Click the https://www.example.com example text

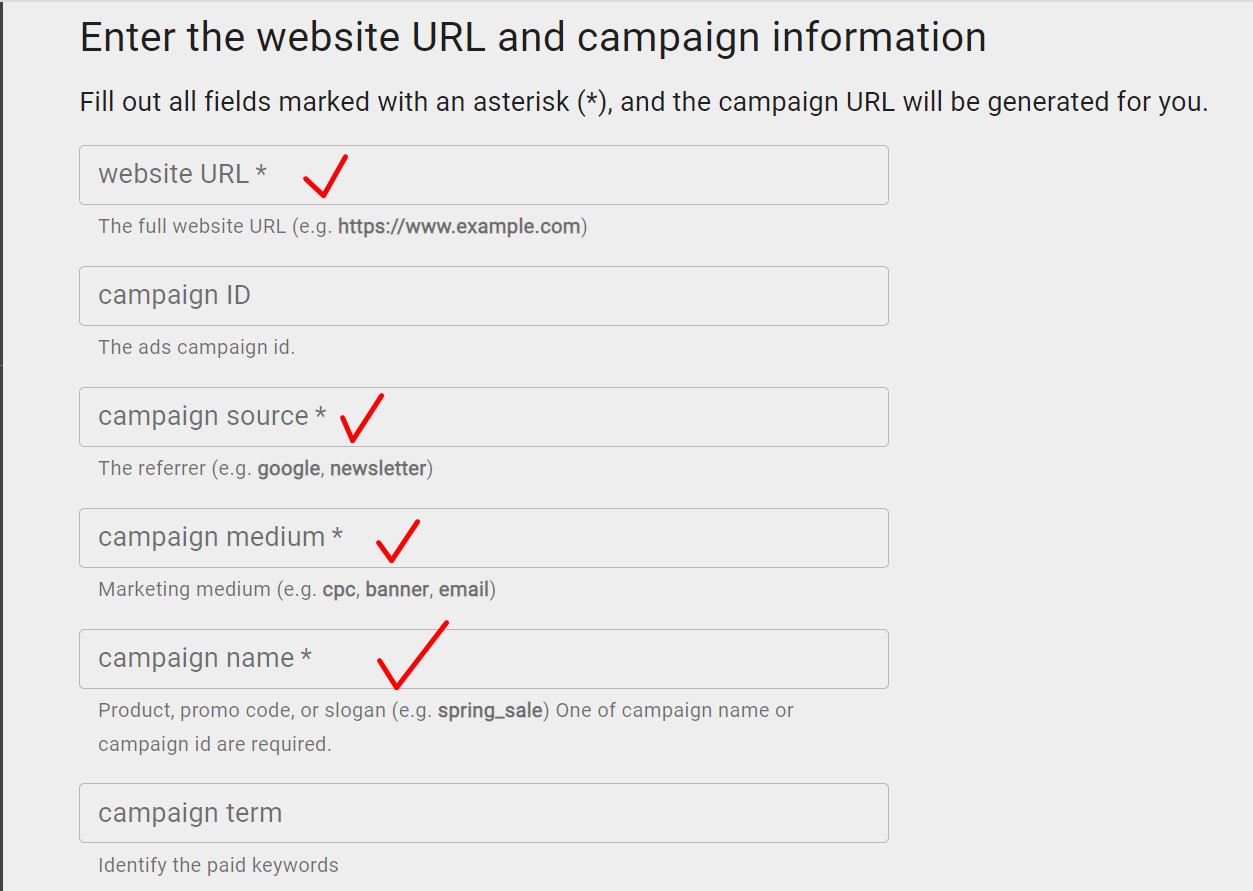tap(459, 227)
